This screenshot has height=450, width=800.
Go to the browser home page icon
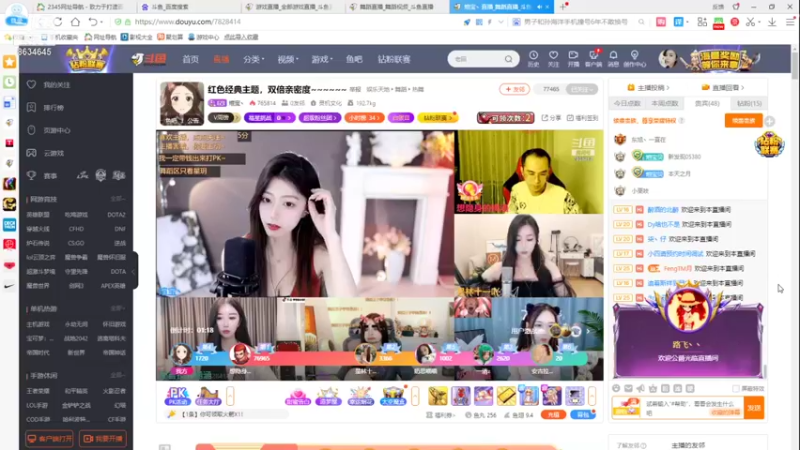click(75, 22)
